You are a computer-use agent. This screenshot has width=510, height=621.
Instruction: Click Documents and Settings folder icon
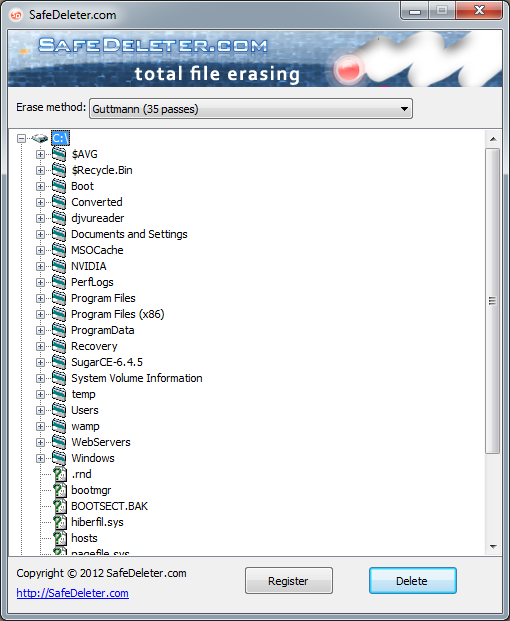pos(59,234)
